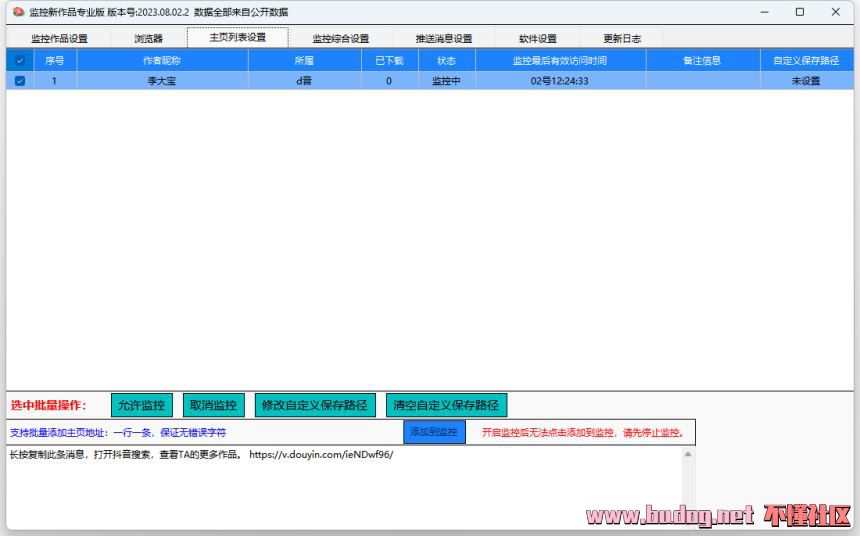Click the text area scrollbar up arrow
The width and height of the screenshot is (860, 536).
coord(688,455)
